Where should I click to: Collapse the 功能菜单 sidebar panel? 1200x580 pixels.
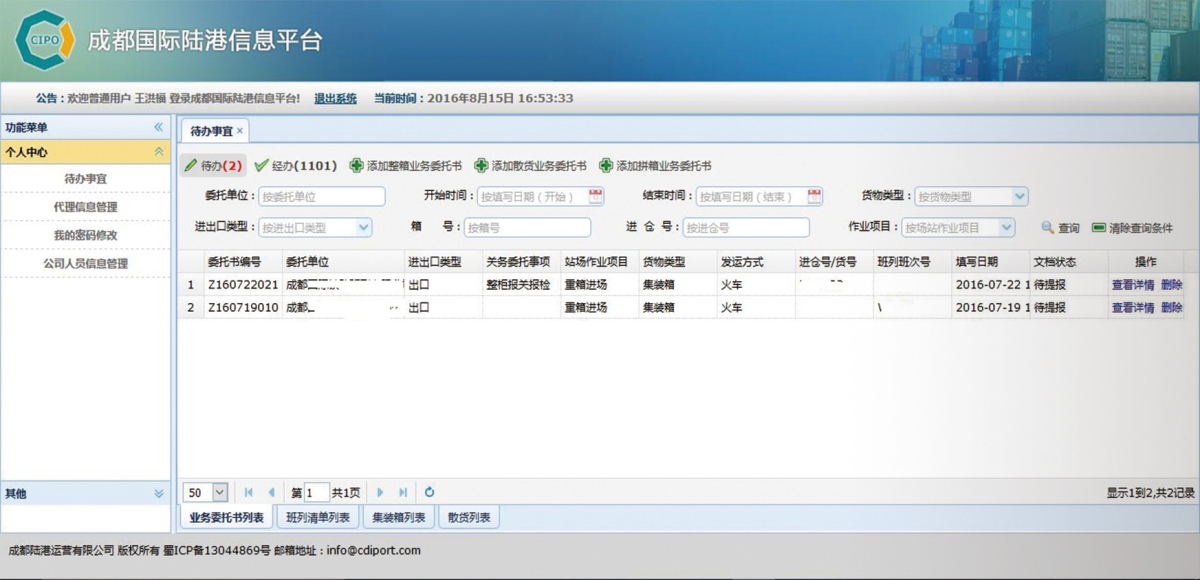(x=158, y=127)
